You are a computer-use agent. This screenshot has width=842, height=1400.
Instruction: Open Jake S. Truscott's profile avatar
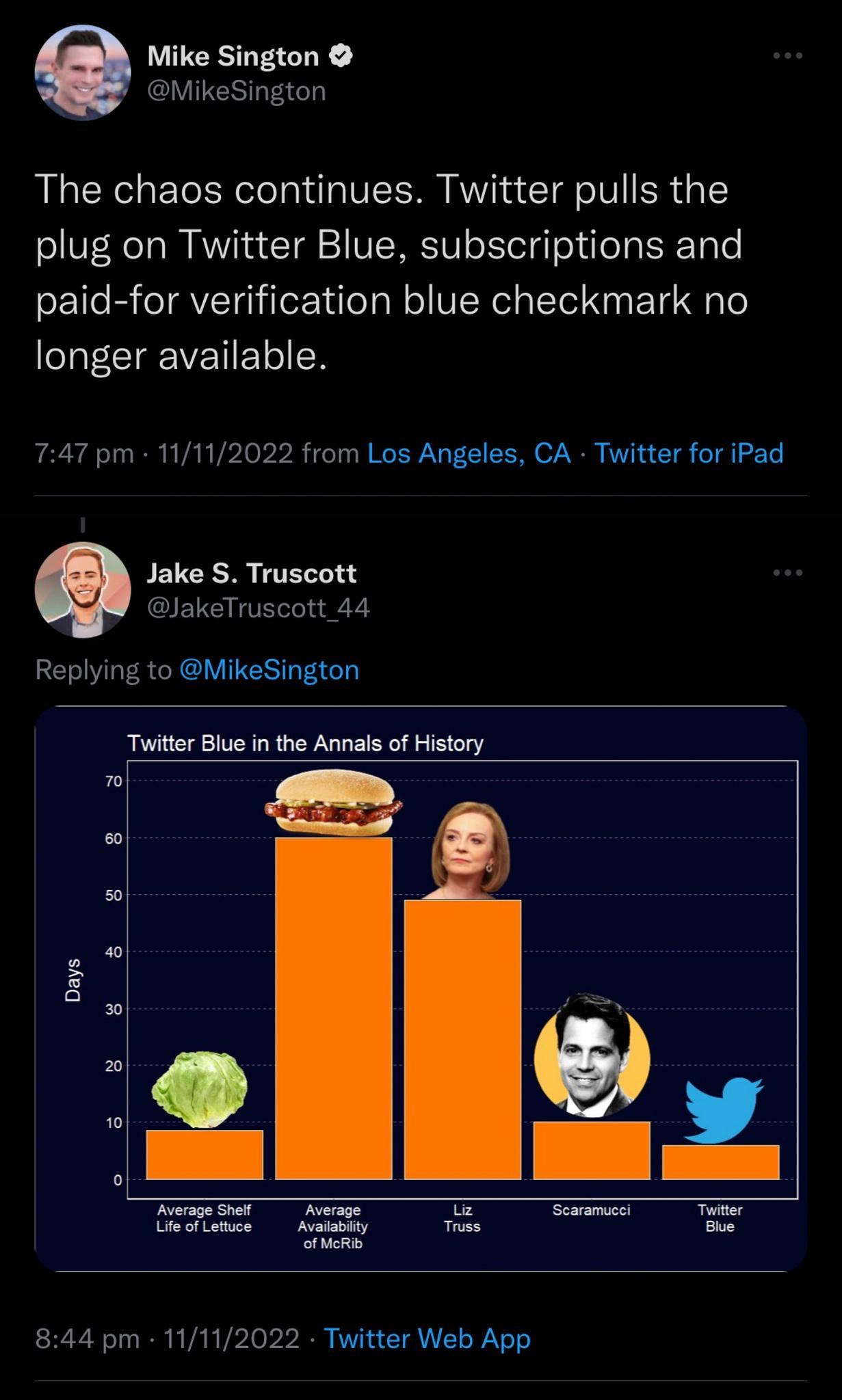click(83, 590)
